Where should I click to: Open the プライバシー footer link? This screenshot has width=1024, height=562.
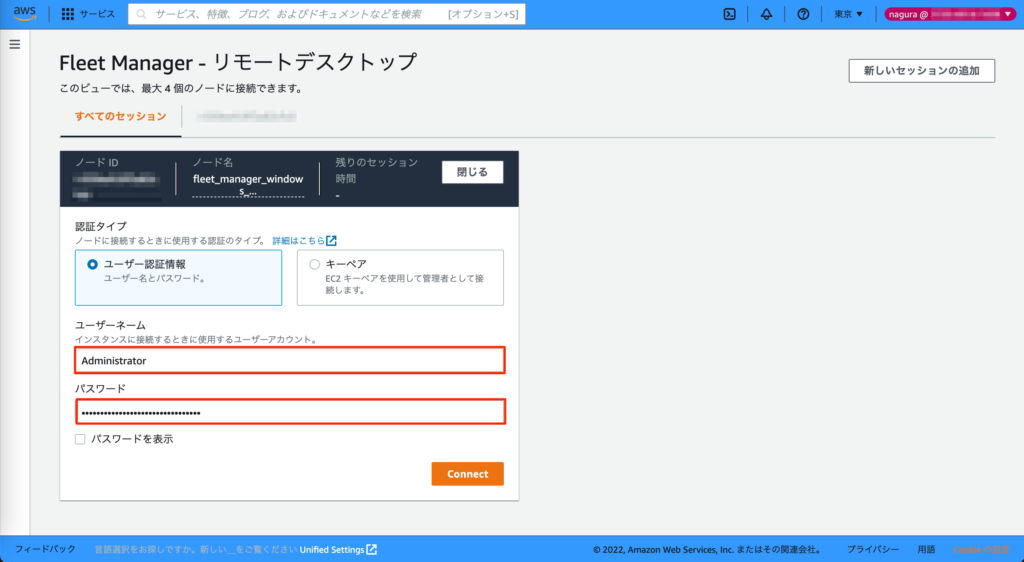pyautogui.click(x=872, y=550)
